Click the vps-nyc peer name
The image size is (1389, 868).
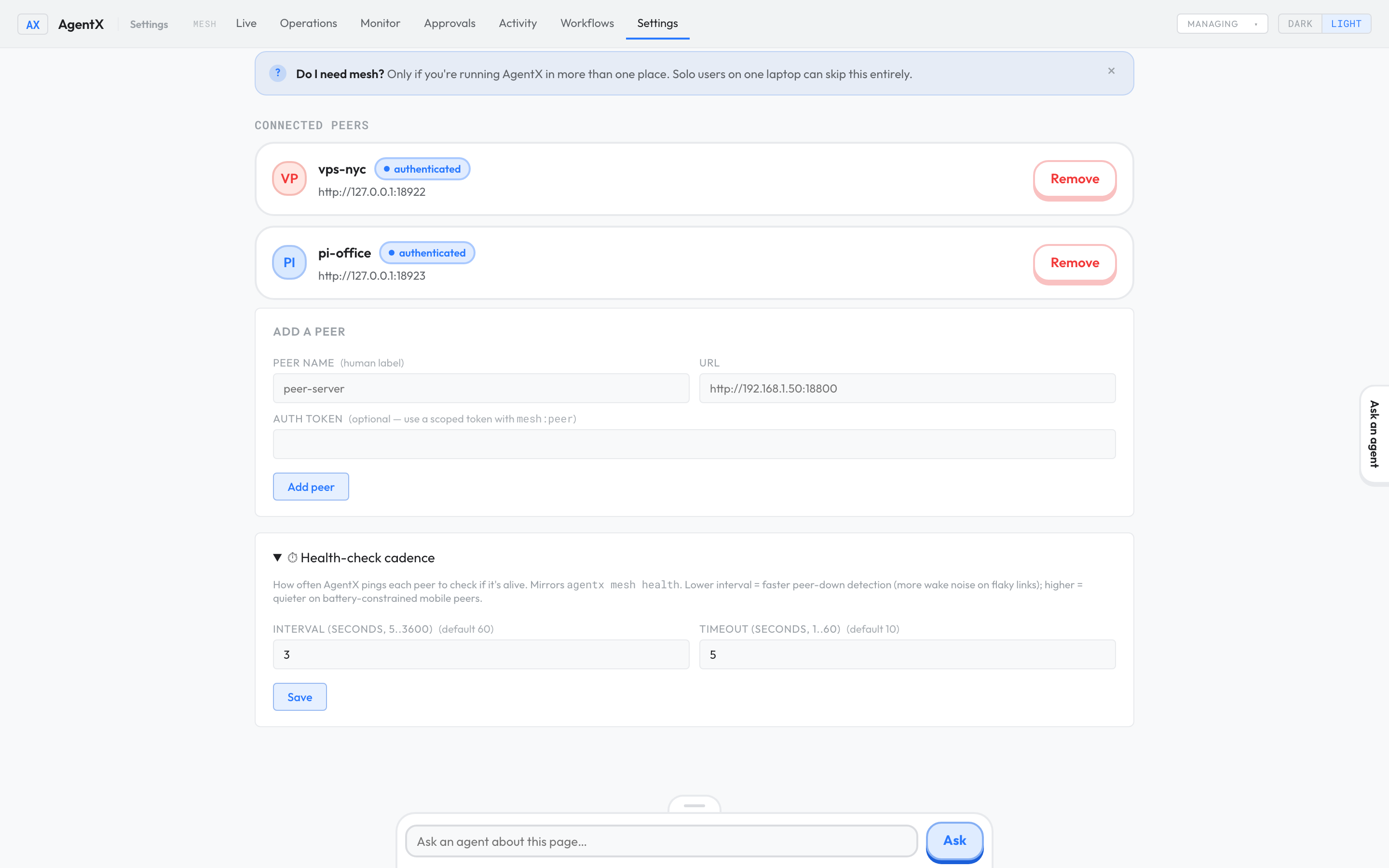[342, 169]
